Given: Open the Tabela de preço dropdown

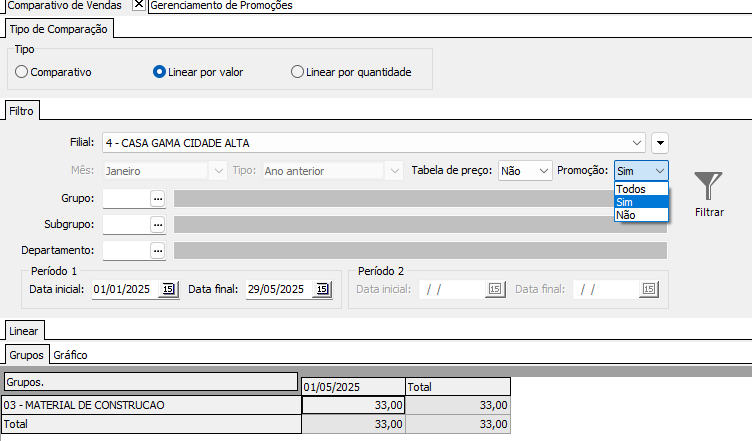Looking at the screenshot, I should pos(543,171).
